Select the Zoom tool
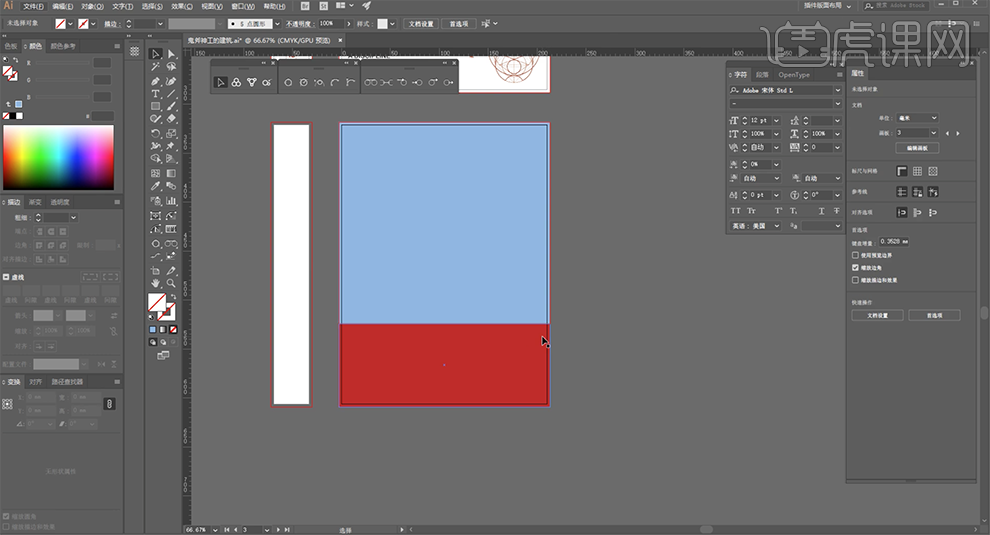Viewport: 990px width, 535px height. pos(171,284)
